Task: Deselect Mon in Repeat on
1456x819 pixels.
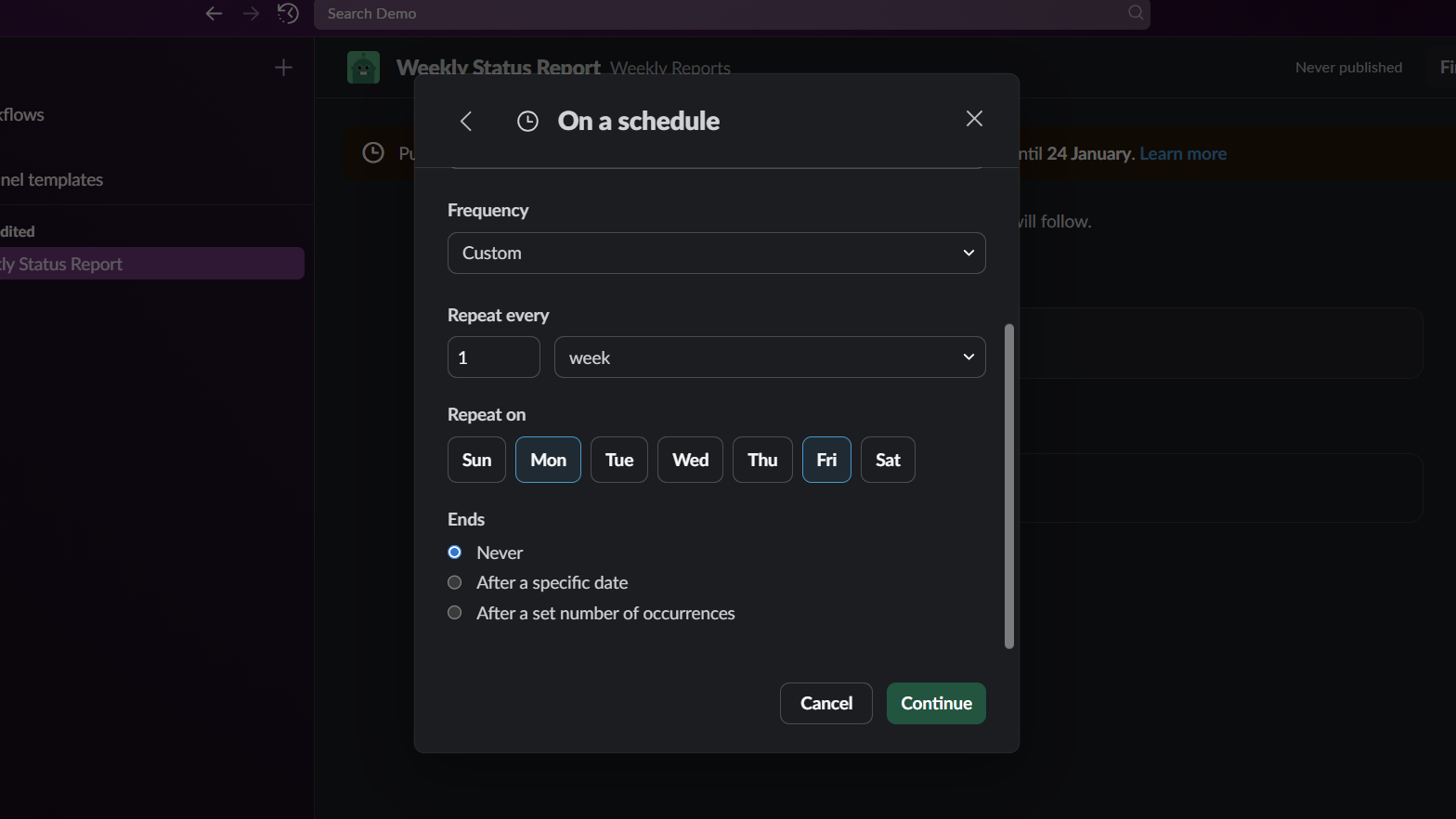Action: tap(548, 460)
